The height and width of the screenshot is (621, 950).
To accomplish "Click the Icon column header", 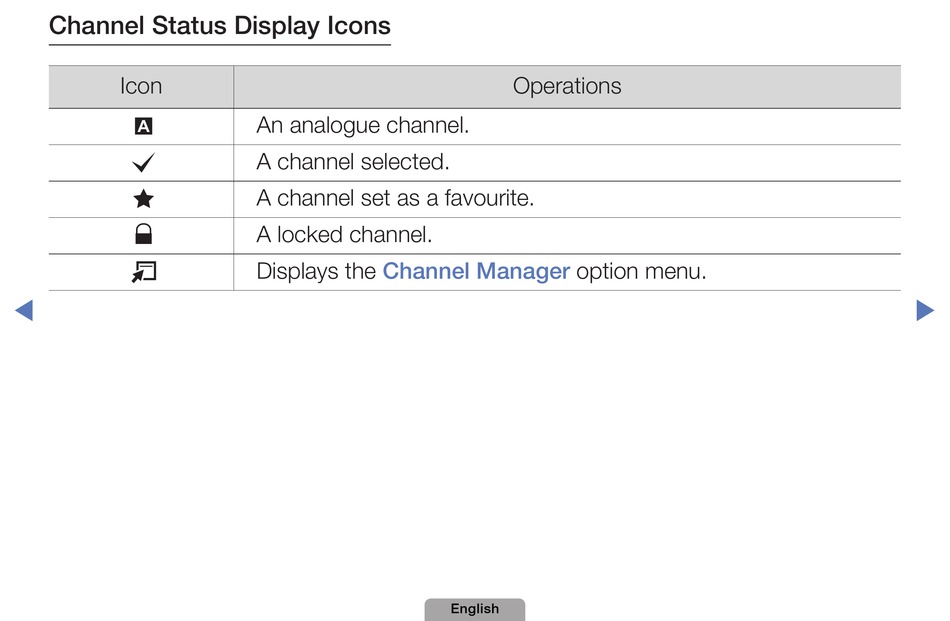I will (141, 86).
